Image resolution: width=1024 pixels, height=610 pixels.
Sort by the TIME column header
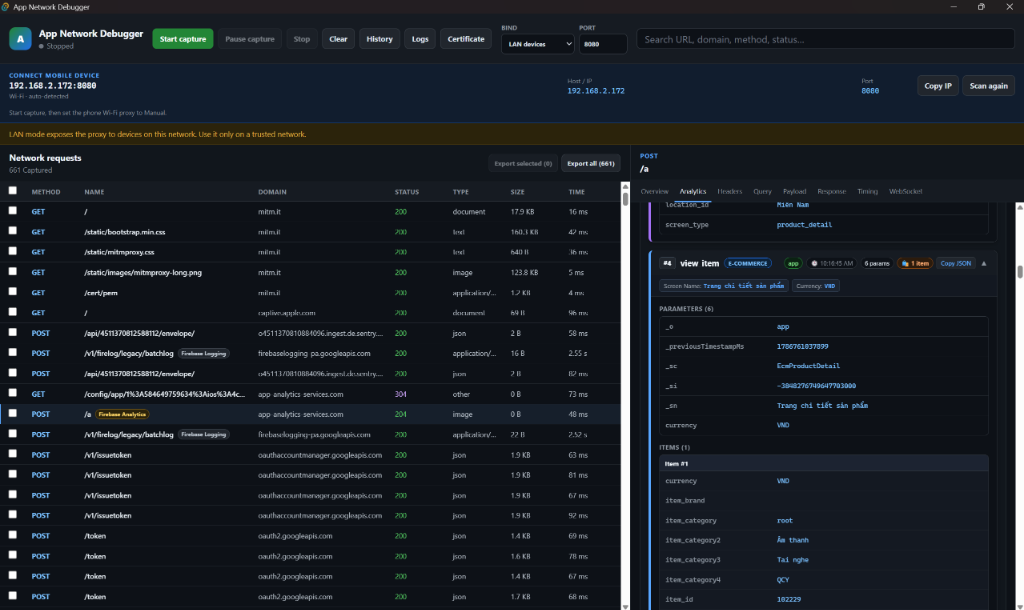click(x=576, y=192)
